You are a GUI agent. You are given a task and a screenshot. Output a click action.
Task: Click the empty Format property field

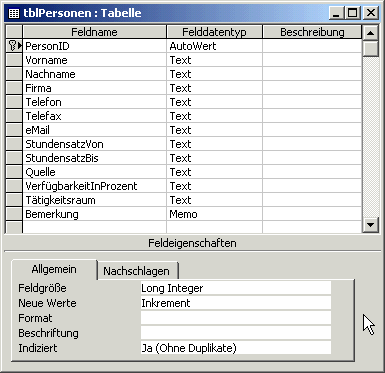point(236,318)
